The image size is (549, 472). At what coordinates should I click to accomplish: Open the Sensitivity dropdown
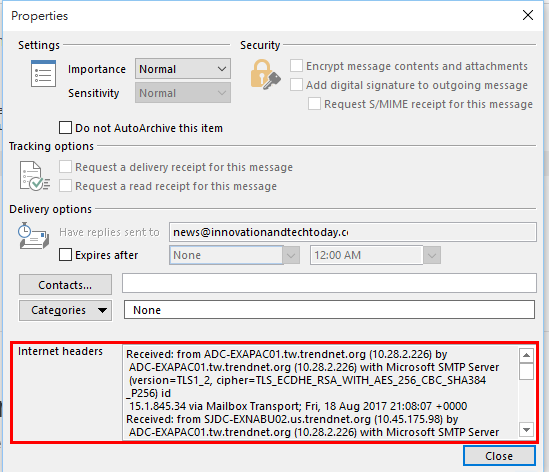point(183,93)
